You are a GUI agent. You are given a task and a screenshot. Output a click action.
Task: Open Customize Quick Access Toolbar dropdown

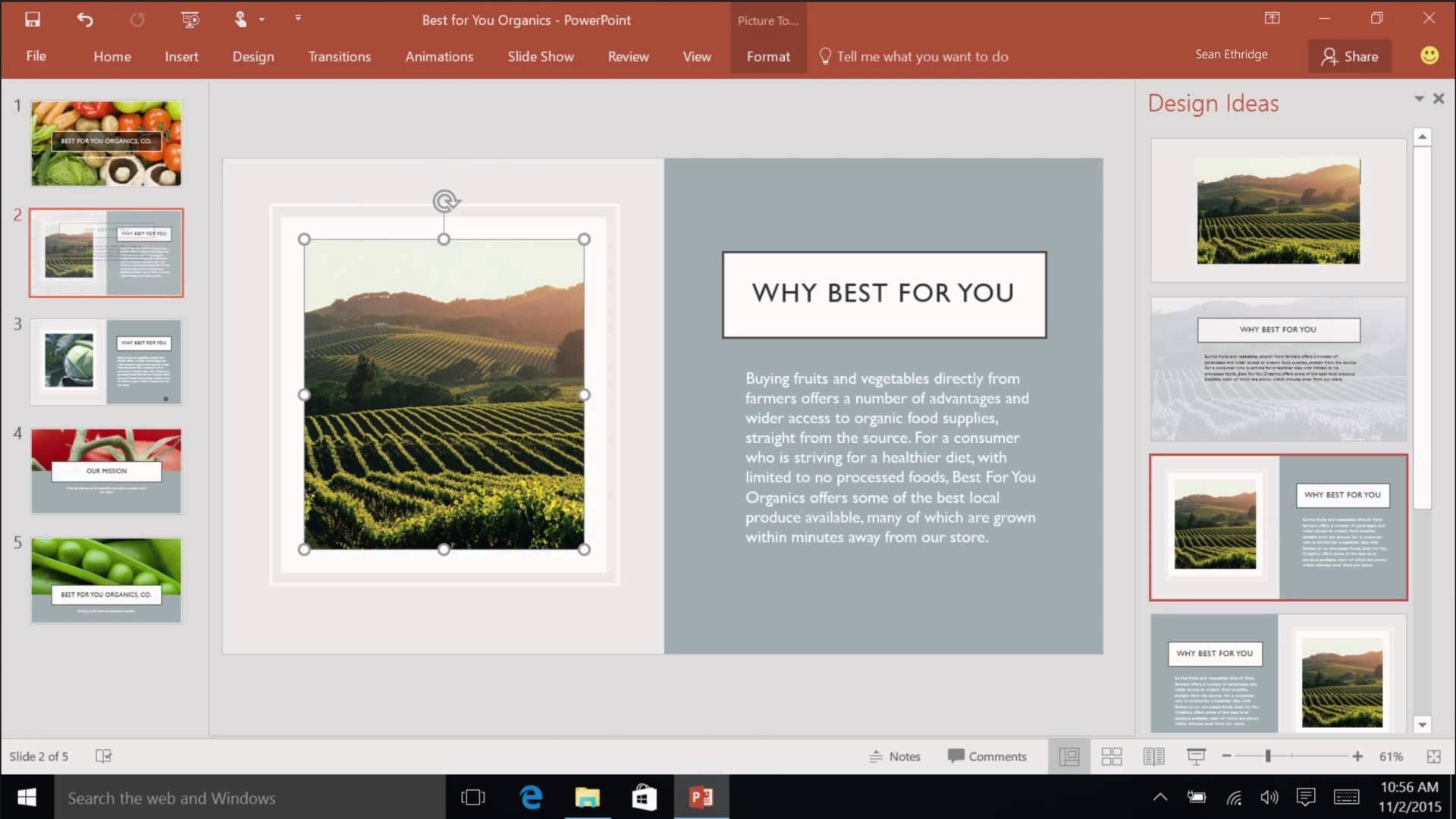(x=298, y=18)
